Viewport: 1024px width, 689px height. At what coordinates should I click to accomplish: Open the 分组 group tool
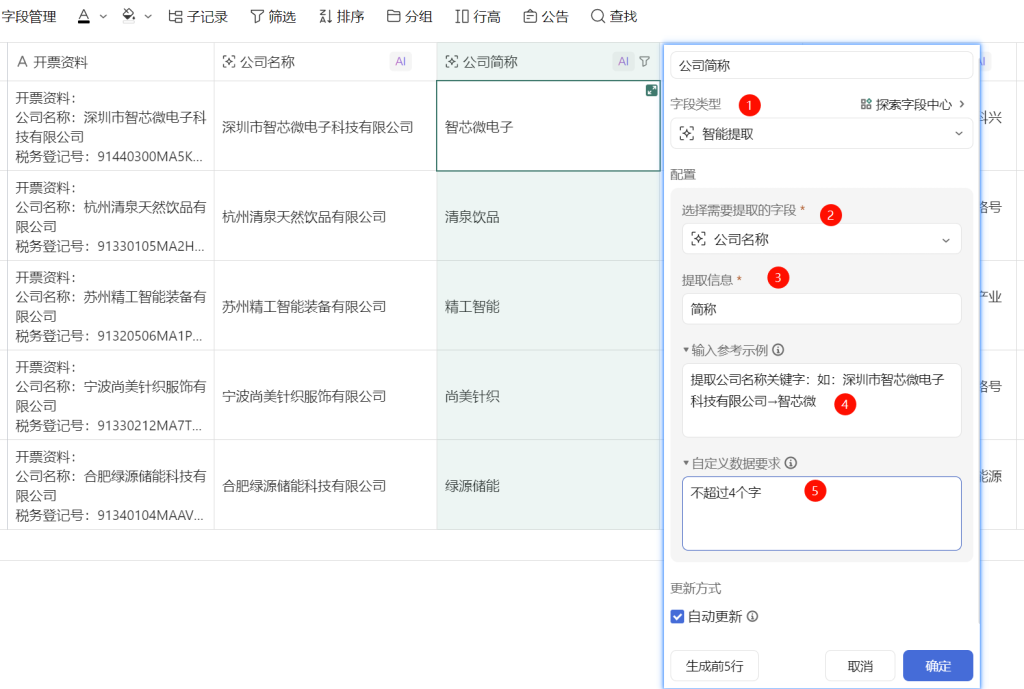[x=409, y=16]
